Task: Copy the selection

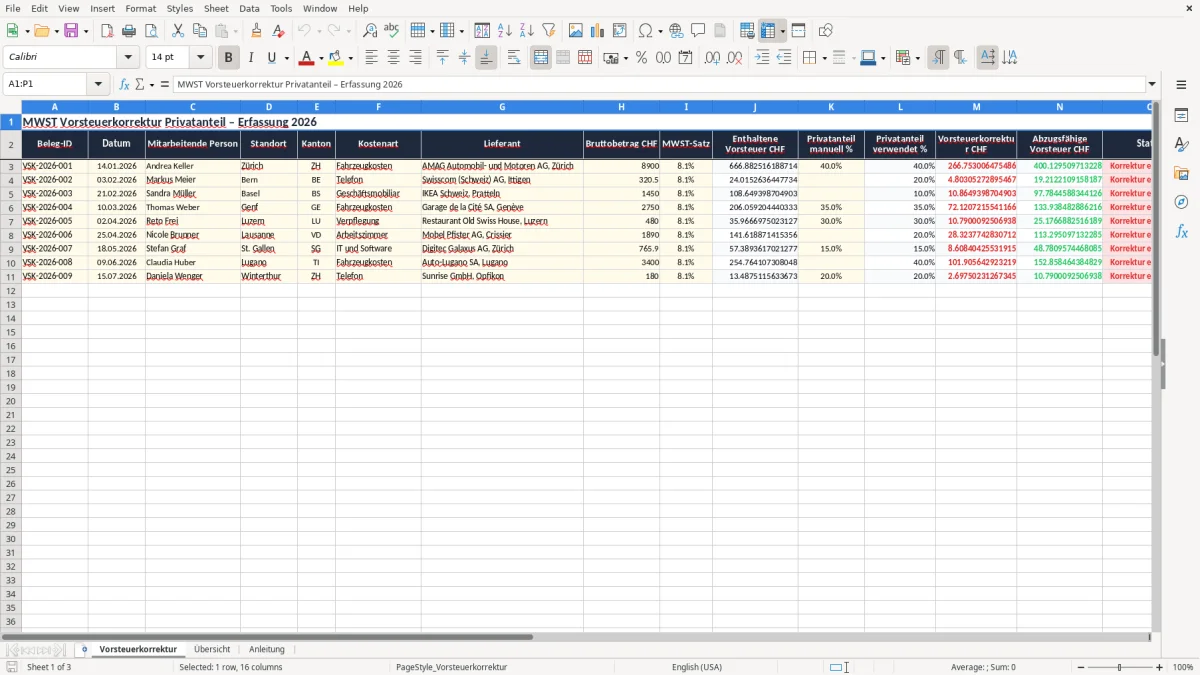Action: [x=200, y=31]
